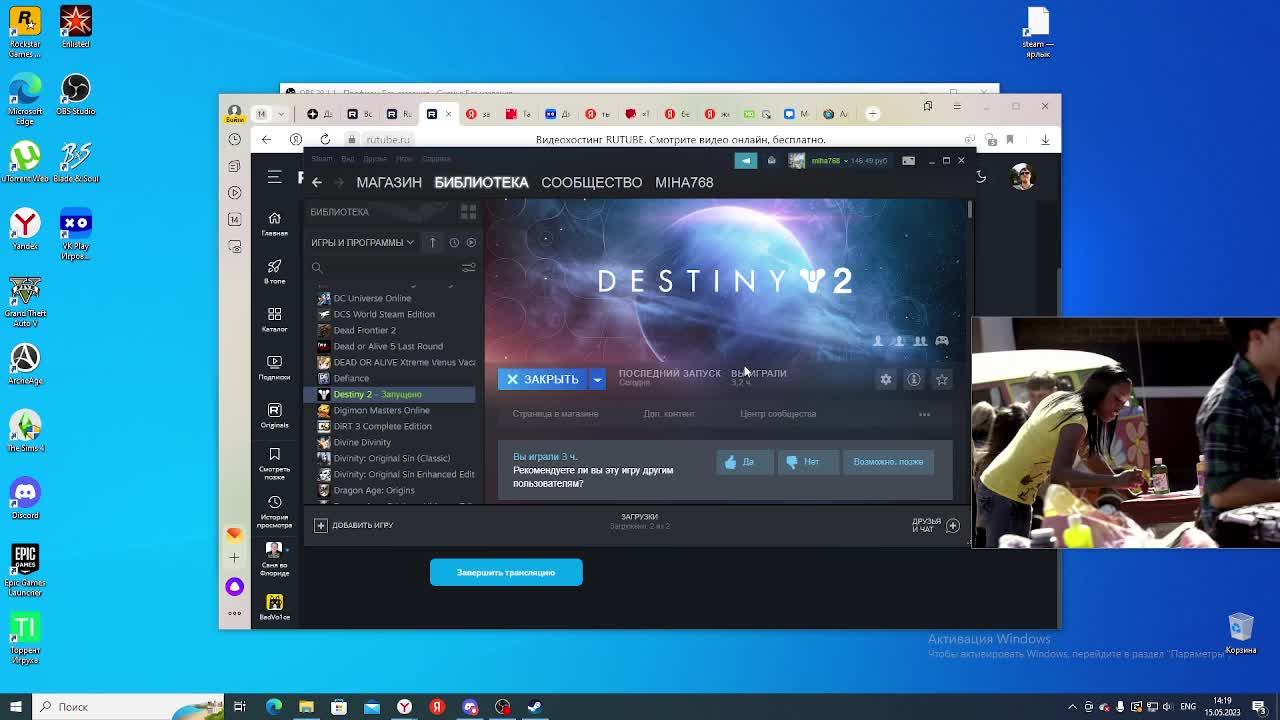
Task: Toggle ready-to-play filter in Steam library
Action: (471, 242)
